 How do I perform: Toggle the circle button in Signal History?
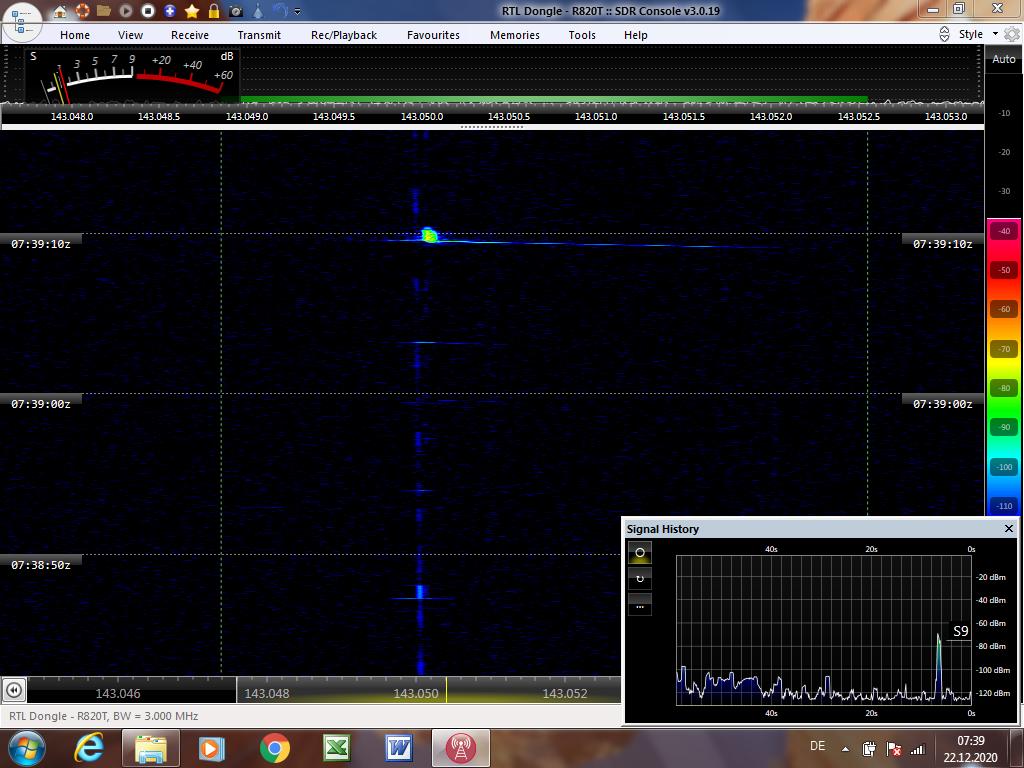(640, 552)
